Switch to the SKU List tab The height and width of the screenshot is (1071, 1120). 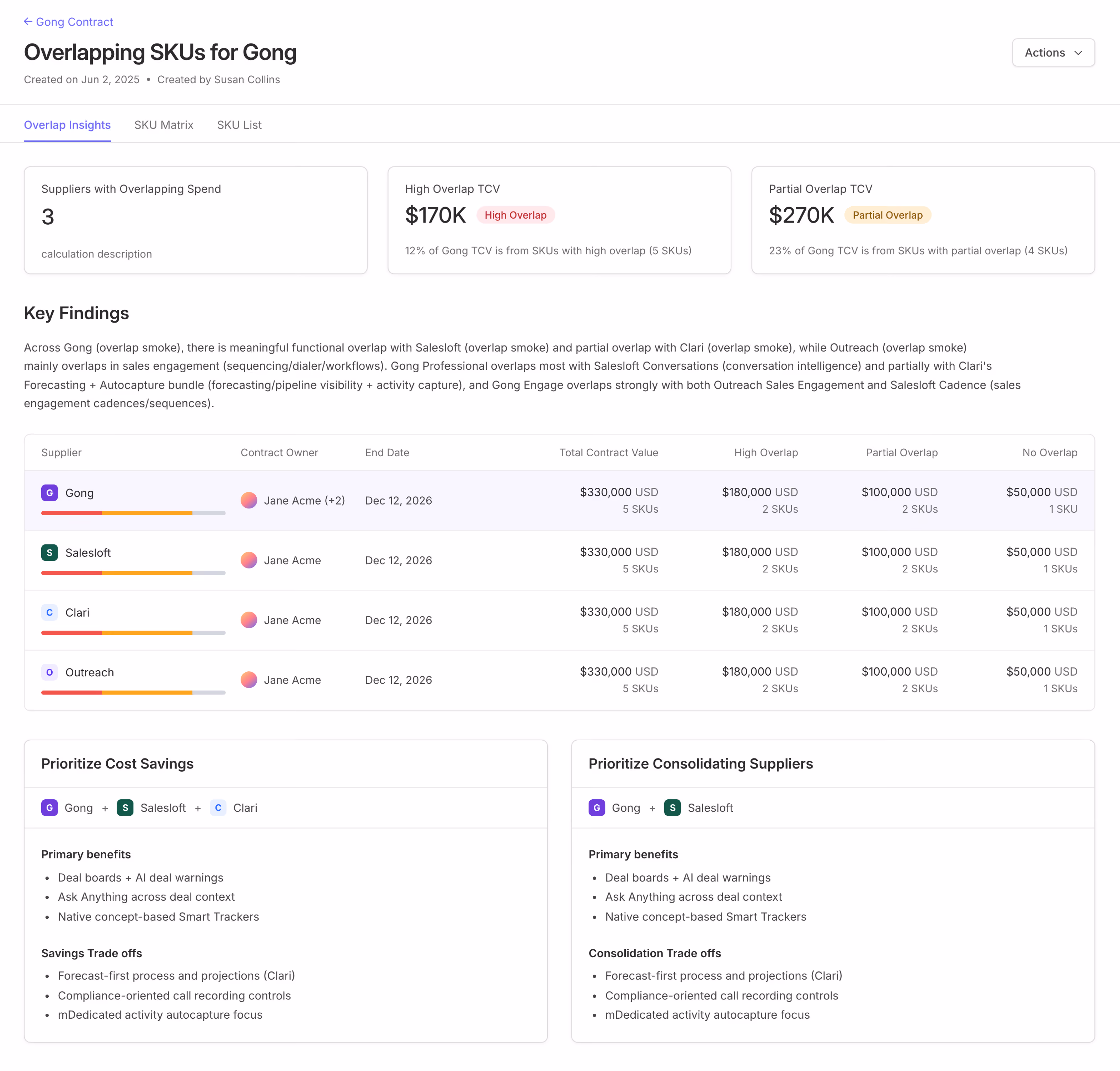coord(239,125)
